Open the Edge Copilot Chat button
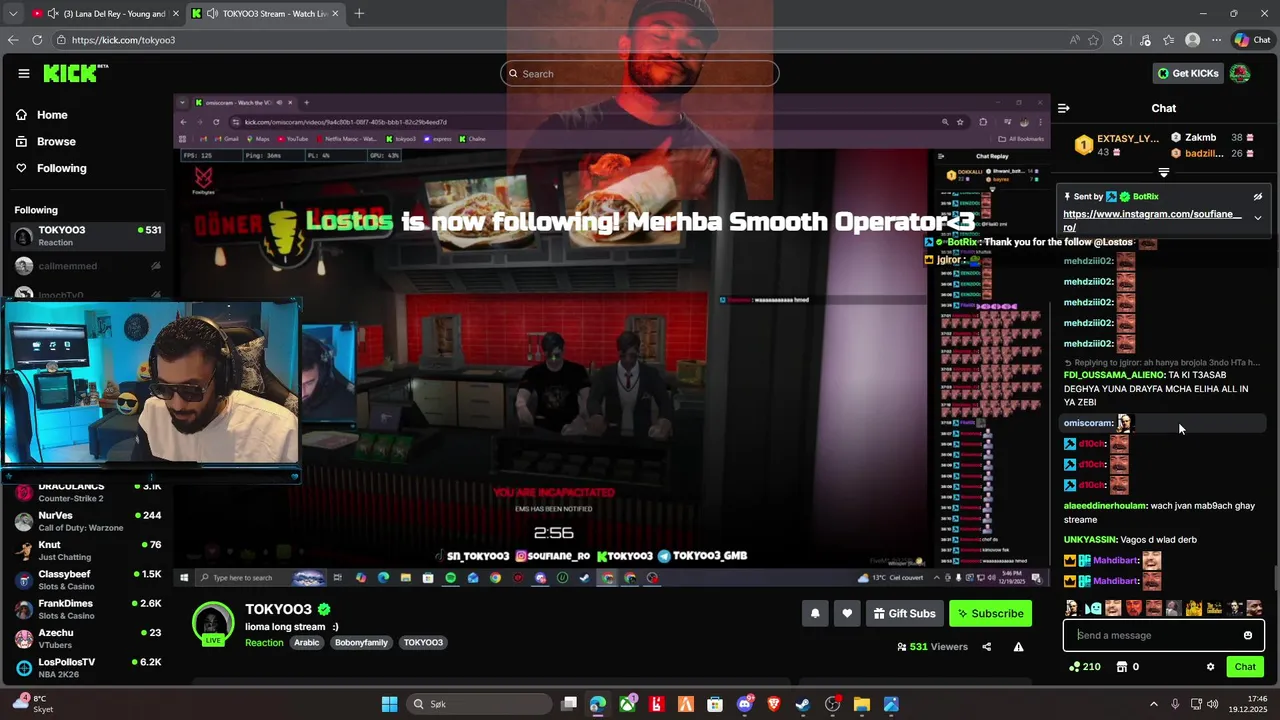Viewport: 1280px width, 720px height. (1252, 40)
